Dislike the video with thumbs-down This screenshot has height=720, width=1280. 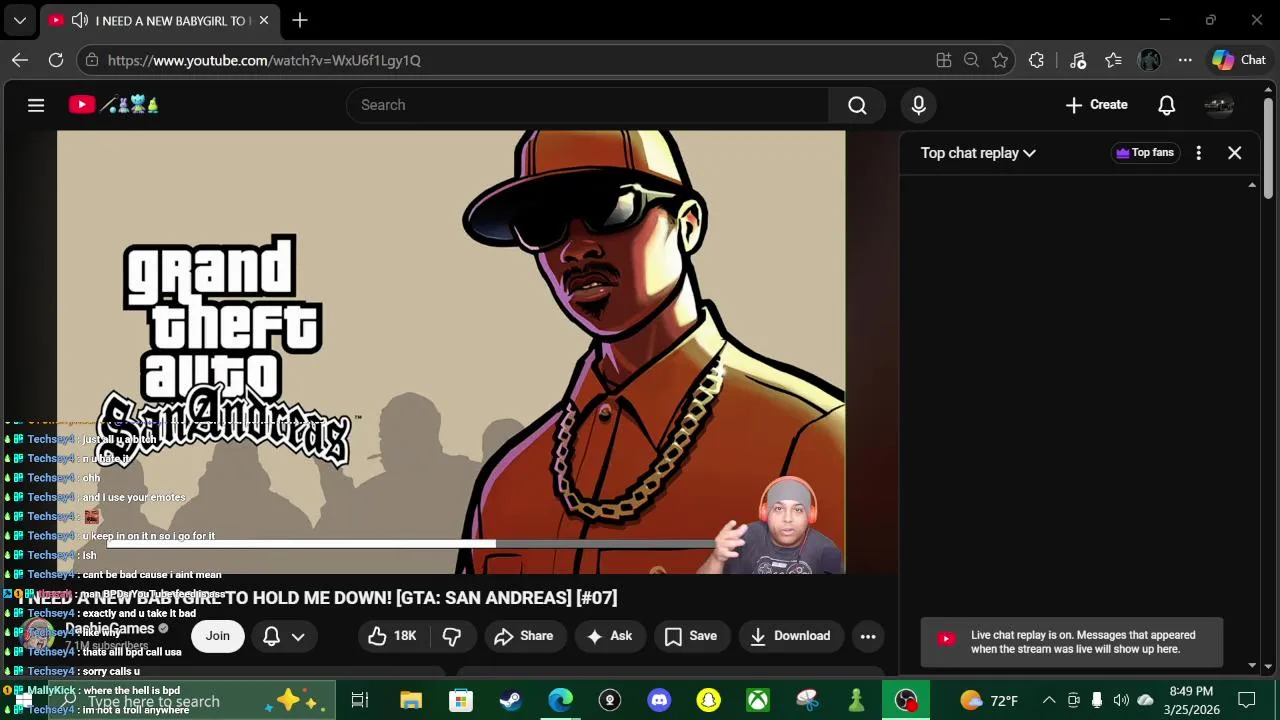[452, 636]
